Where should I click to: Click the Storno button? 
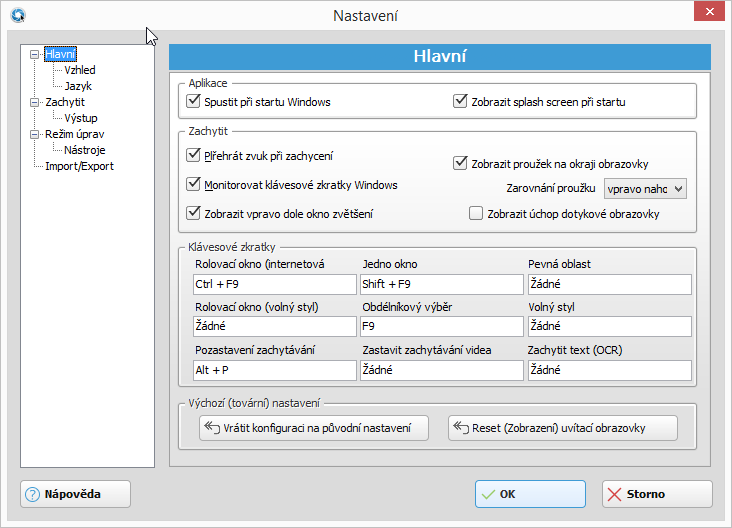click(x=657, y=494)
